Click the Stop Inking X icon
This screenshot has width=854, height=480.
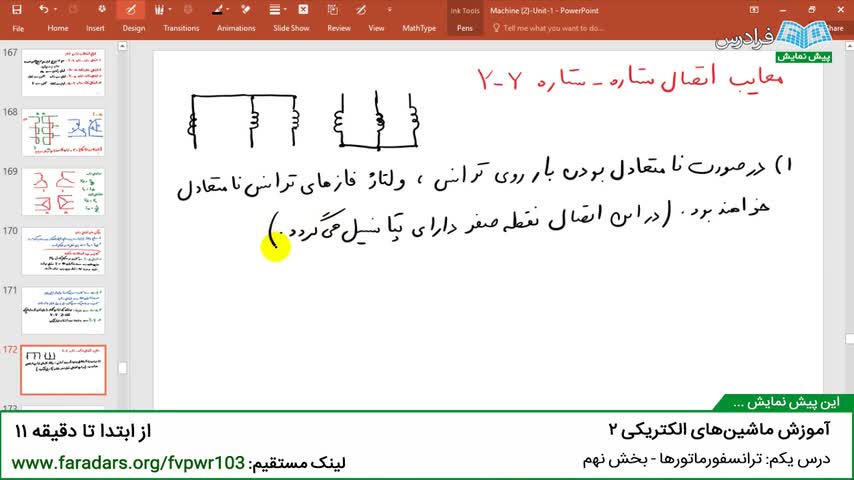[303, 9]
